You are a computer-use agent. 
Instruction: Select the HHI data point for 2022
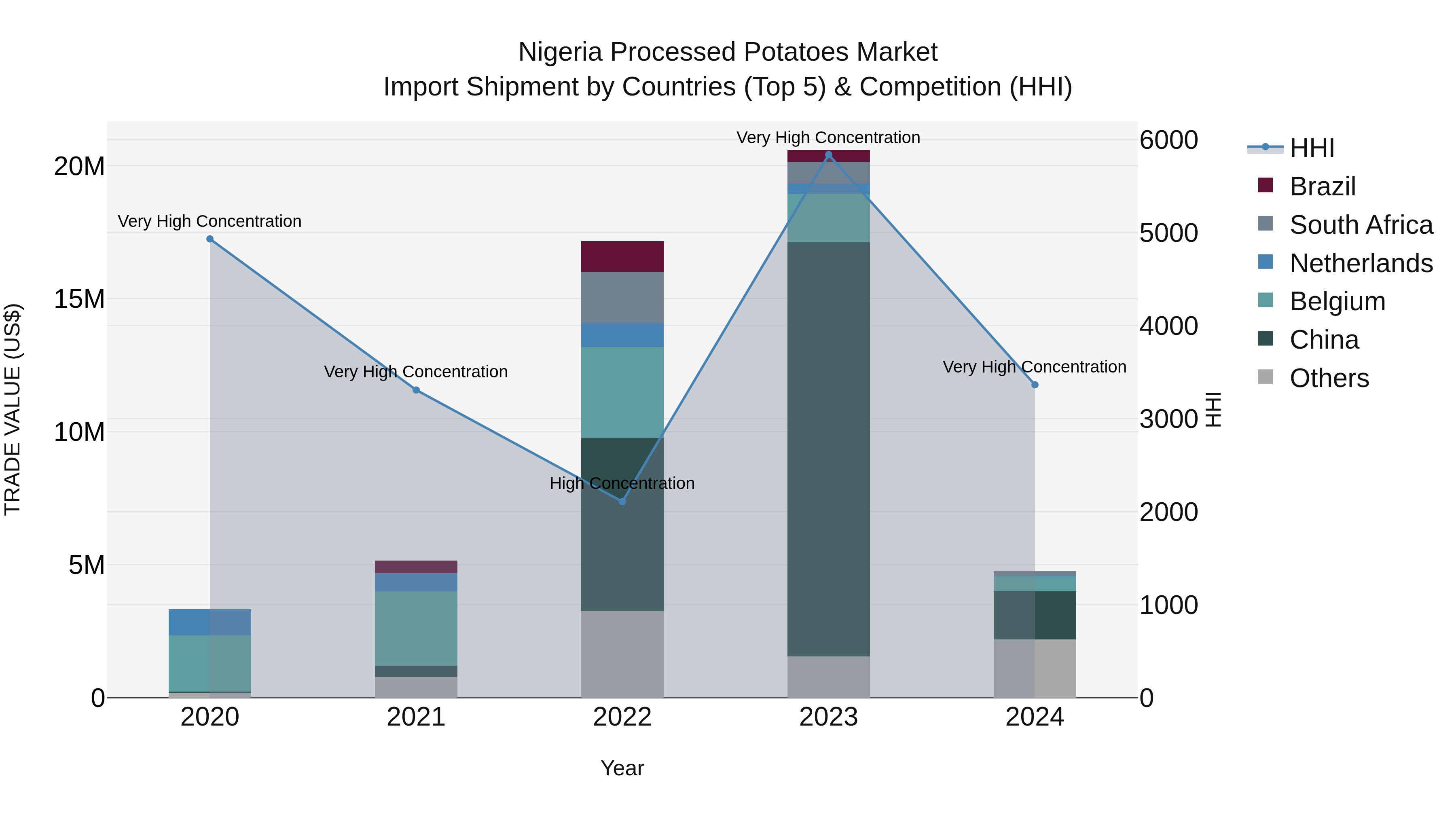(622, 502)
